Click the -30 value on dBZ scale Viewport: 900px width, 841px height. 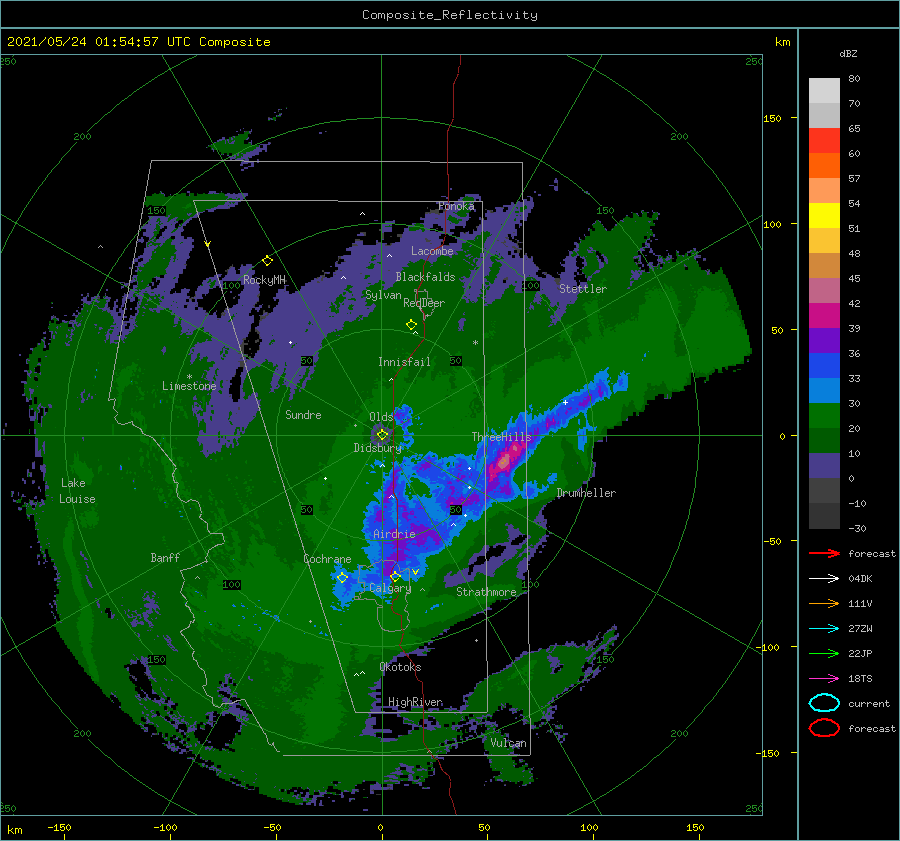[x=857, y=528]
